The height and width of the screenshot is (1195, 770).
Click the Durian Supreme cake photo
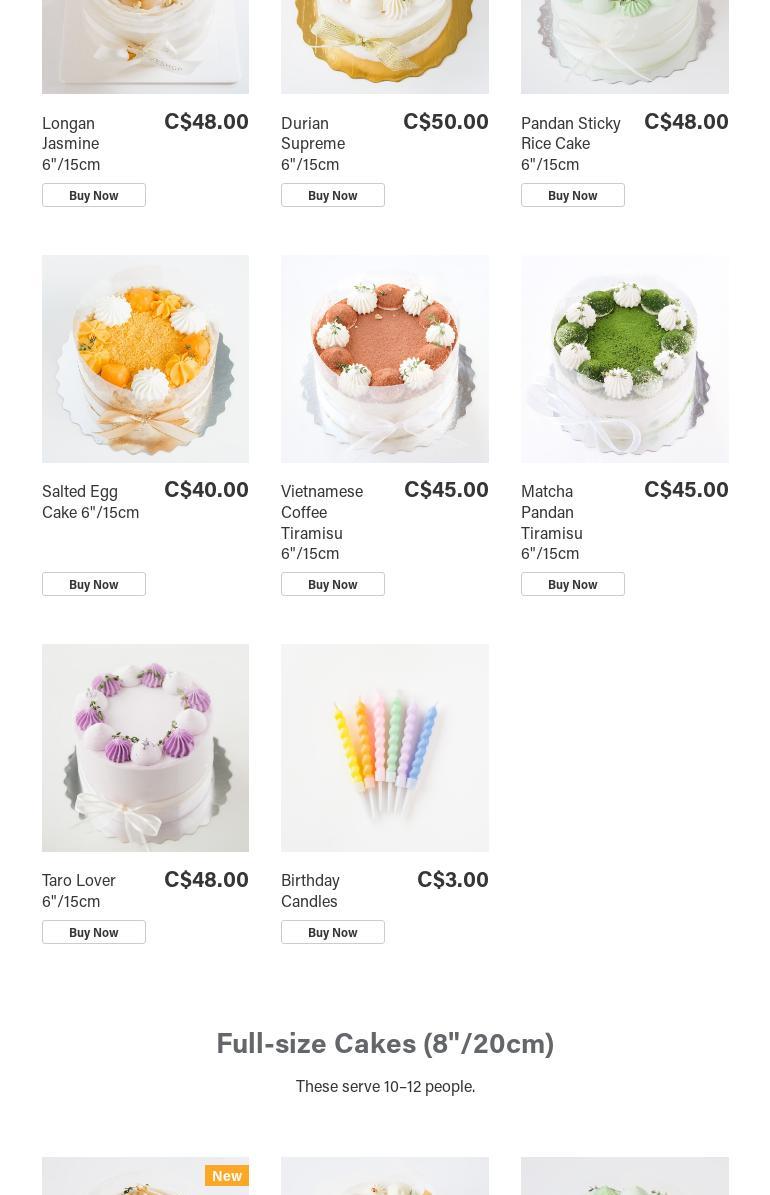pyautogui.click(x=385, y=46)
